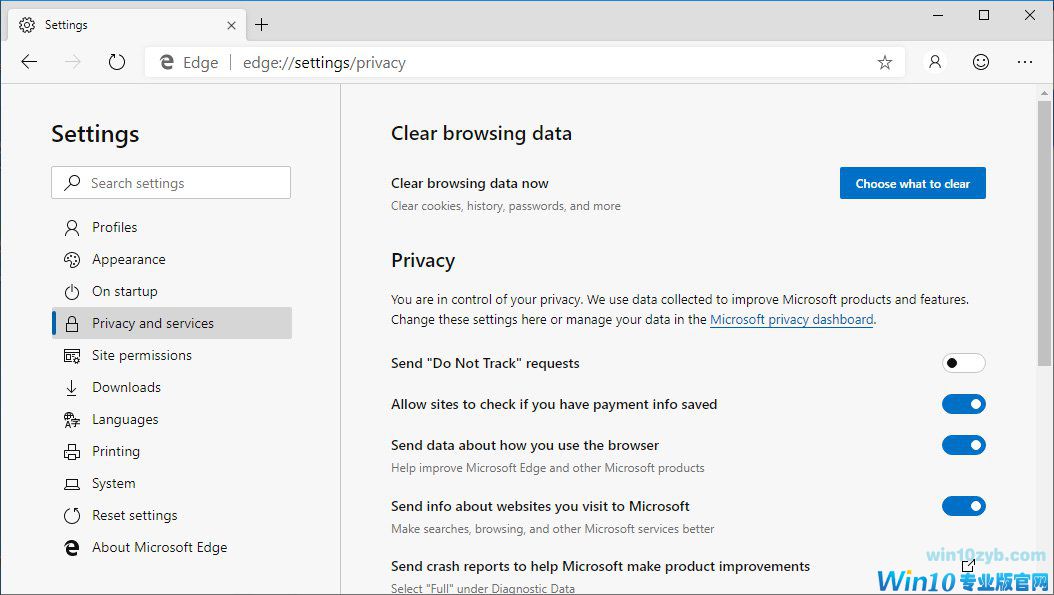Switch to the Settings tab
This screenshot has height=595, width=1054.
(64, 24)
